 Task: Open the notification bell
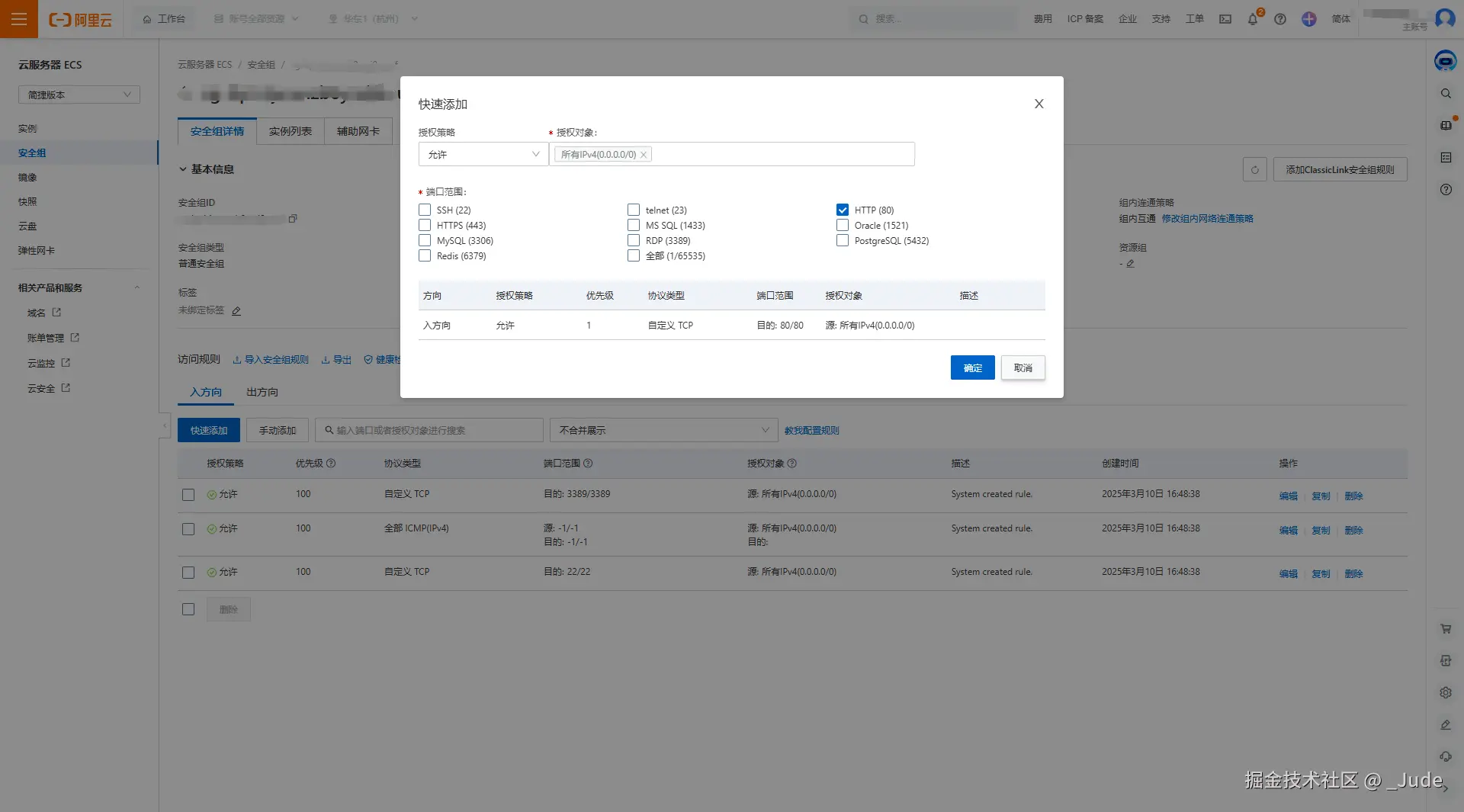(x=1253, y=19)
